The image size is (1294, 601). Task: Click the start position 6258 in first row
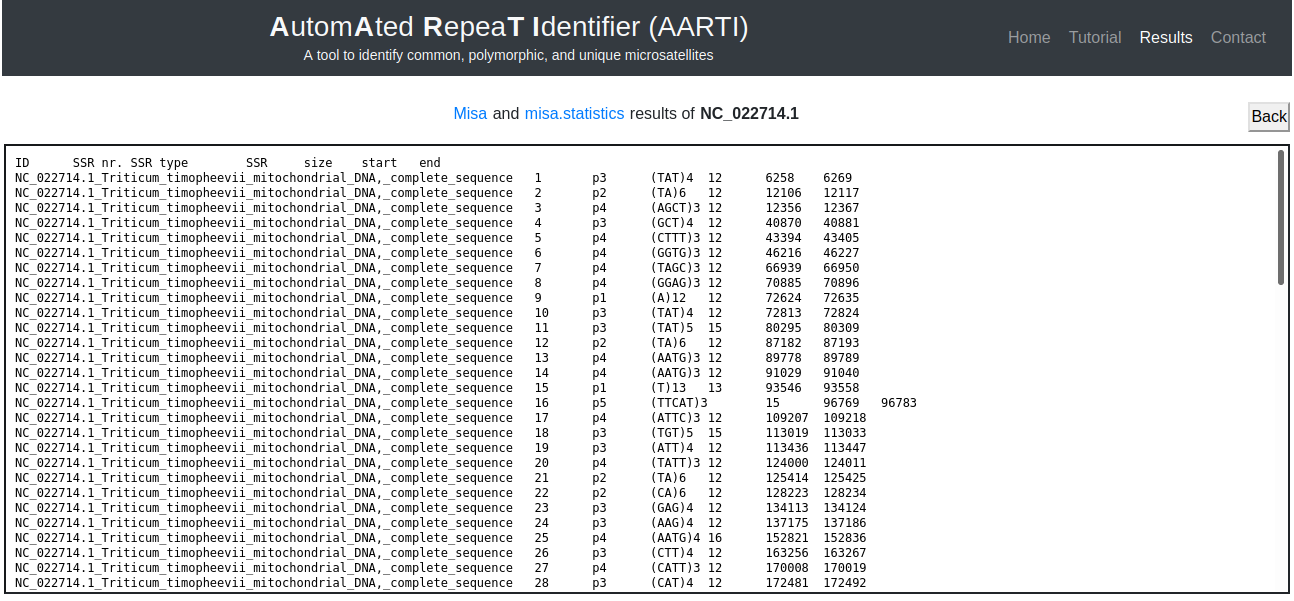click(x=780, y=178)
